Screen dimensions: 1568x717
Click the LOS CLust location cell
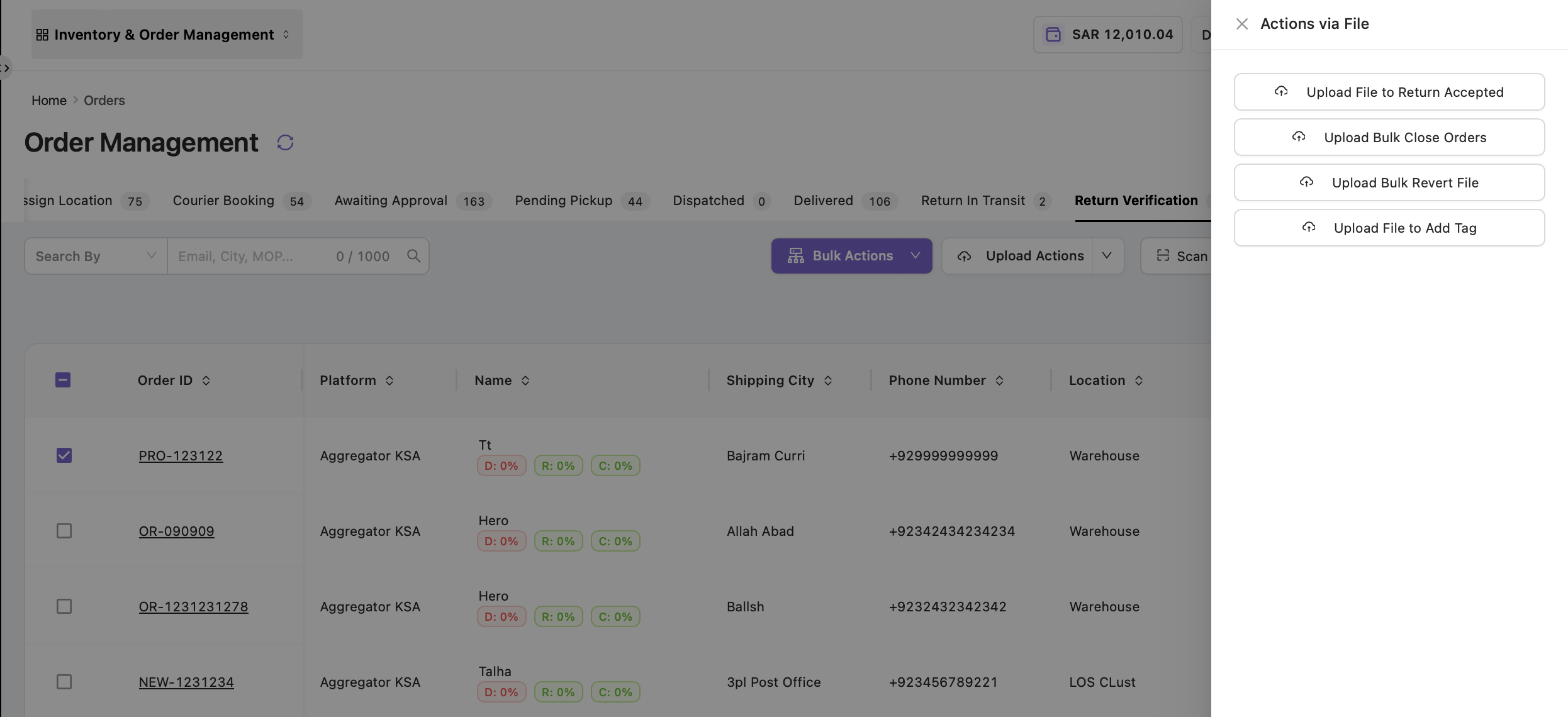click(x=1102, y=682)
